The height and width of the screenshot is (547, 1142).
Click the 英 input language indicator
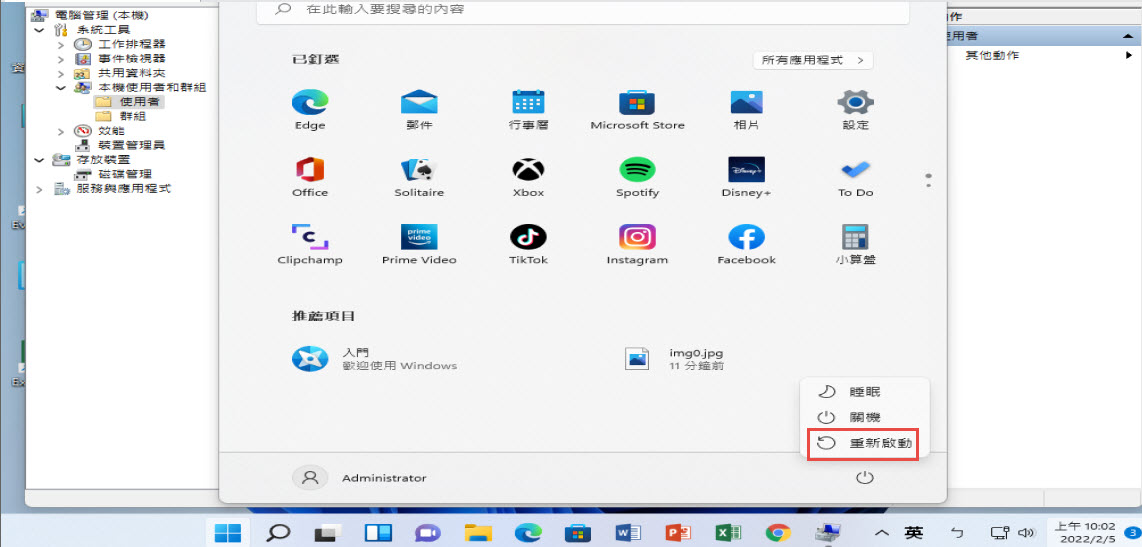(913, 533)
